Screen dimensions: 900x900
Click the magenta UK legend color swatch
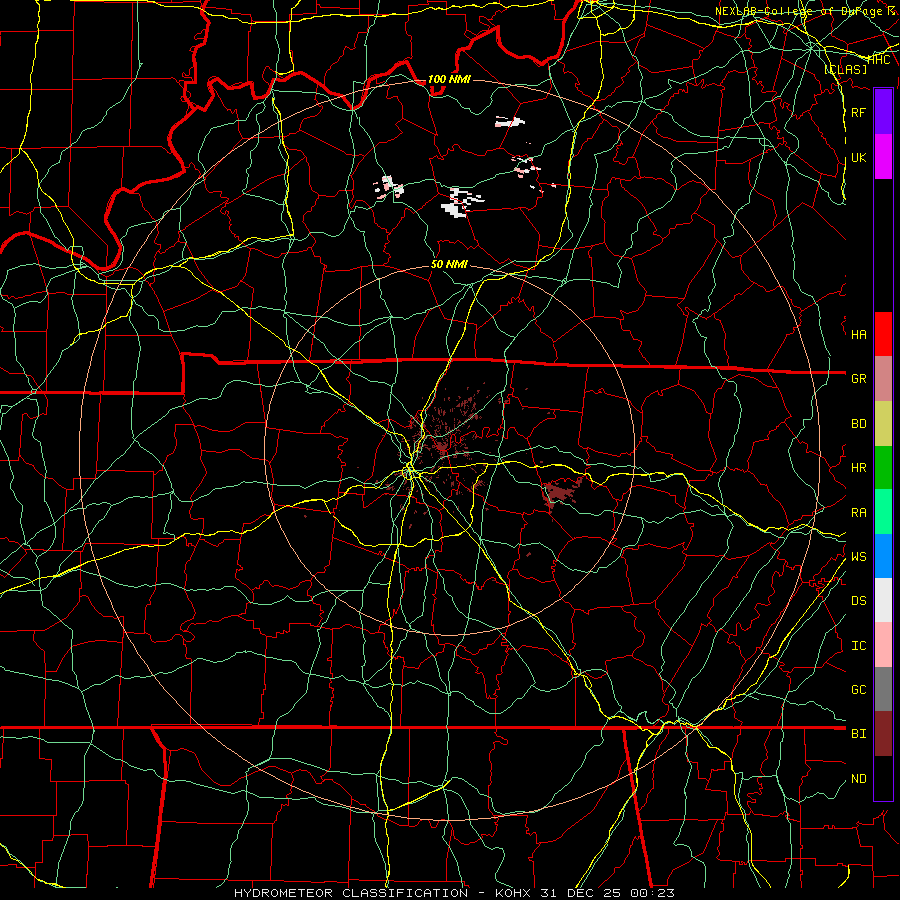(883, 157)
